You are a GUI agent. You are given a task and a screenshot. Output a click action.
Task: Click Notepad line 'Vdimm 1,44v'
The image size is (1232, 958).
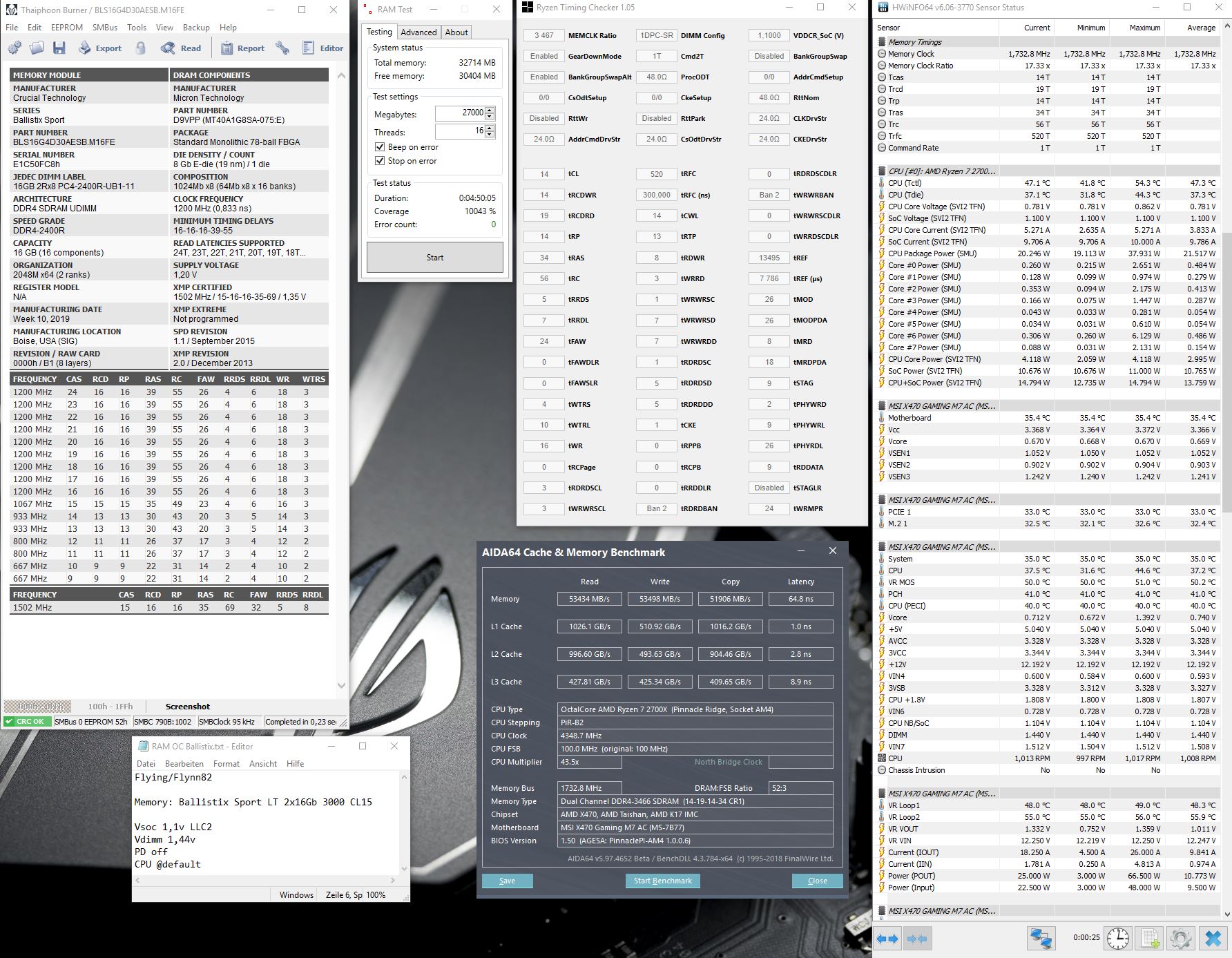pos(165,839)
